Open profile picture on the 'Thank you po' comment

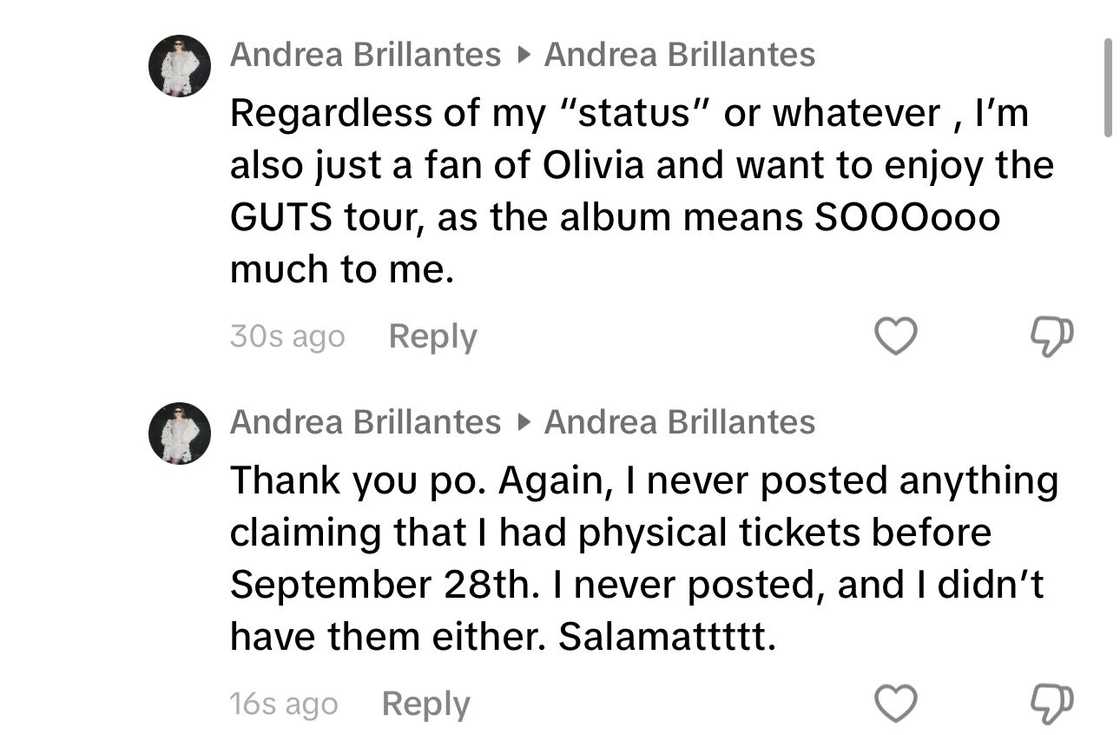click(x=180, y=433)
